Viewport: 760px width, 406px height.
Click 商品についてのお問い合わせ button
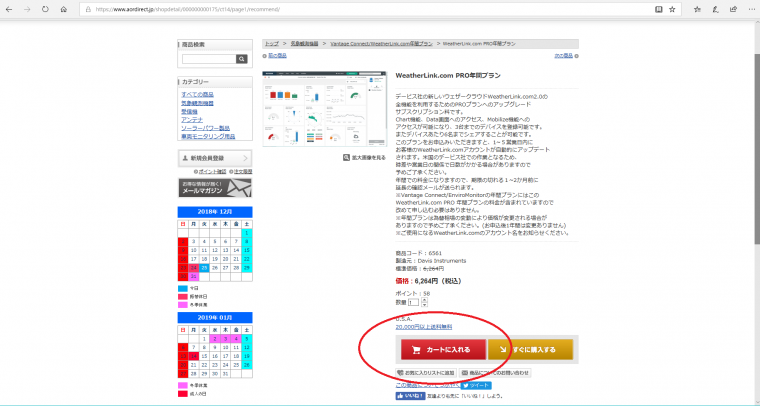coord(495,373)
